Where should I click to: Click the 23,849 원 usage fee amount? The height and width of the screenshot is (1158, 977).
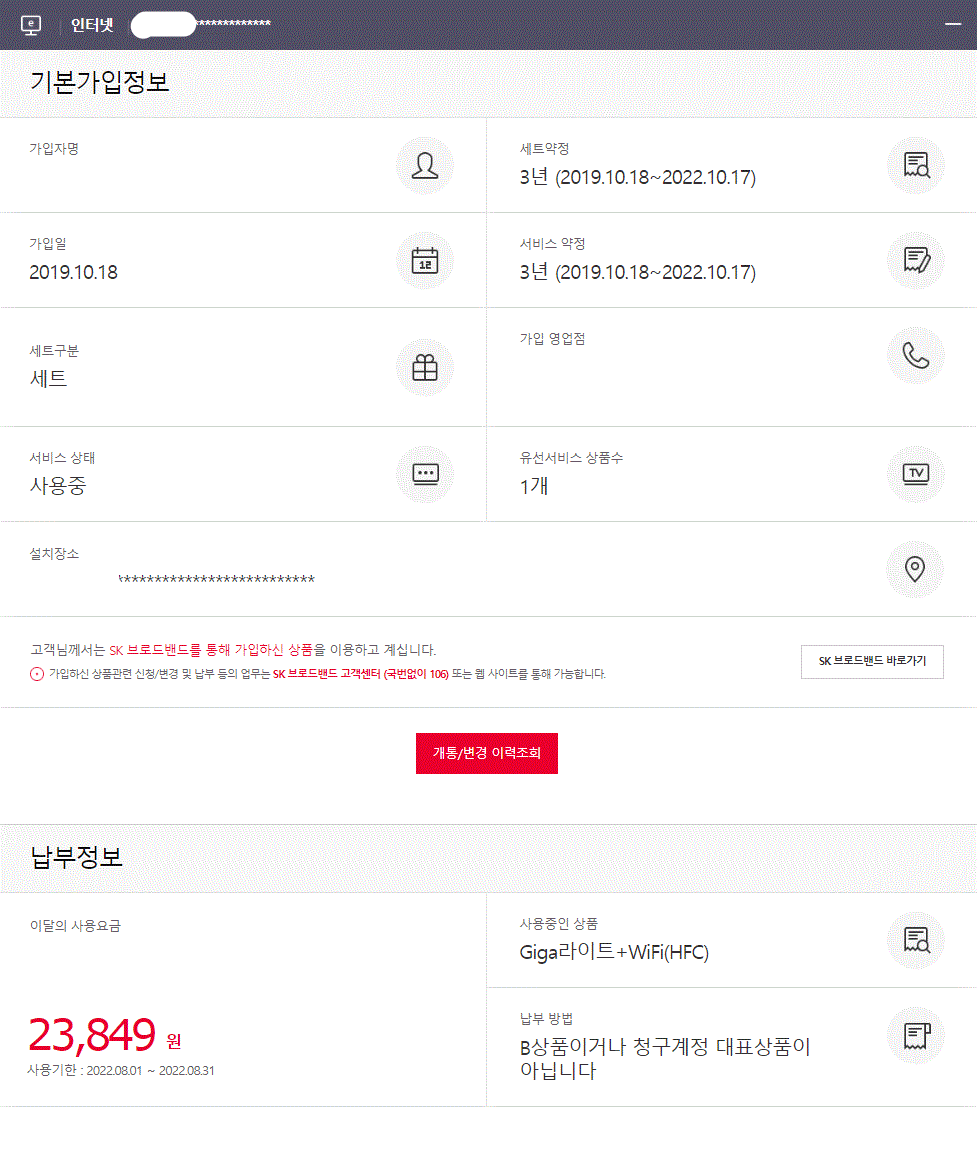click(105, 1035)
